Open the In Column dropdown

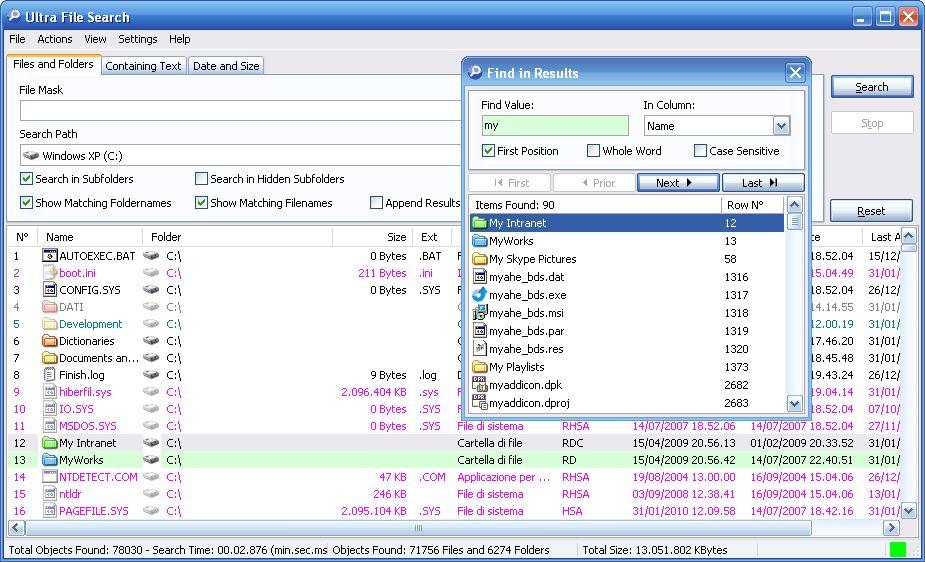(781, 126)
